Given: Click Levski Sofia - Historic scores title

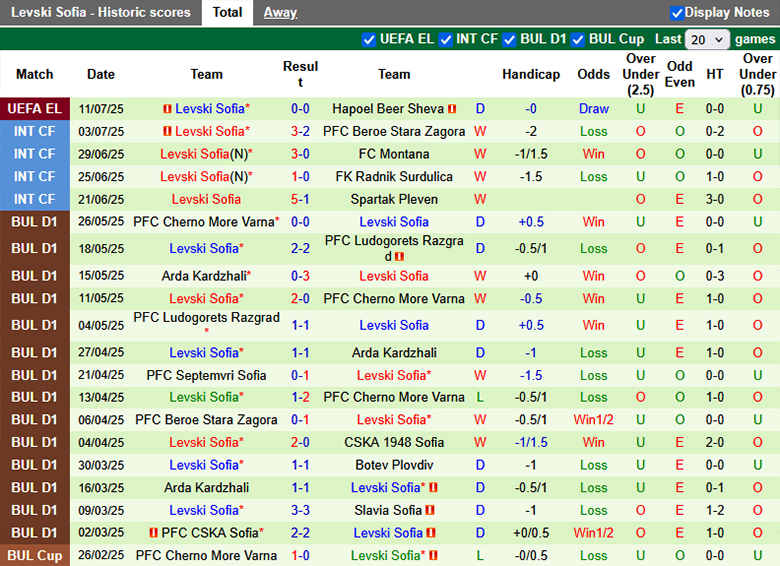Looking at the screenshot, I should point(100,12).
